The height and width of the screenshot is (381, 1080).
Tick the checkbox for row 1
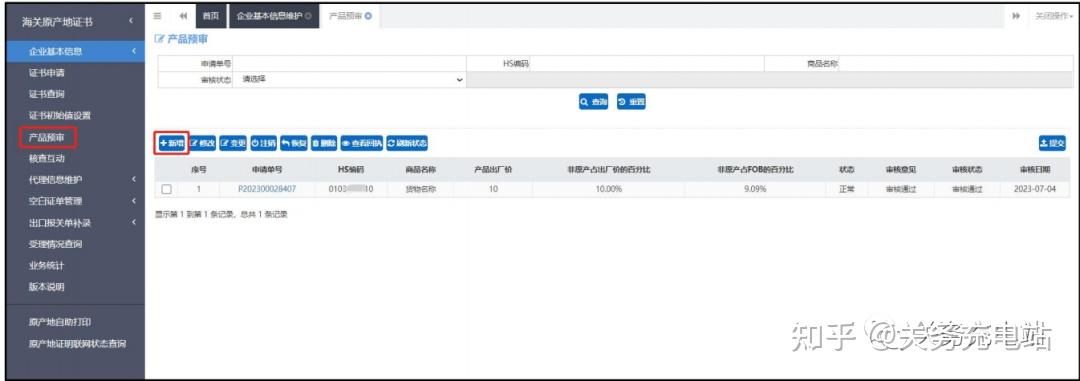166,189
